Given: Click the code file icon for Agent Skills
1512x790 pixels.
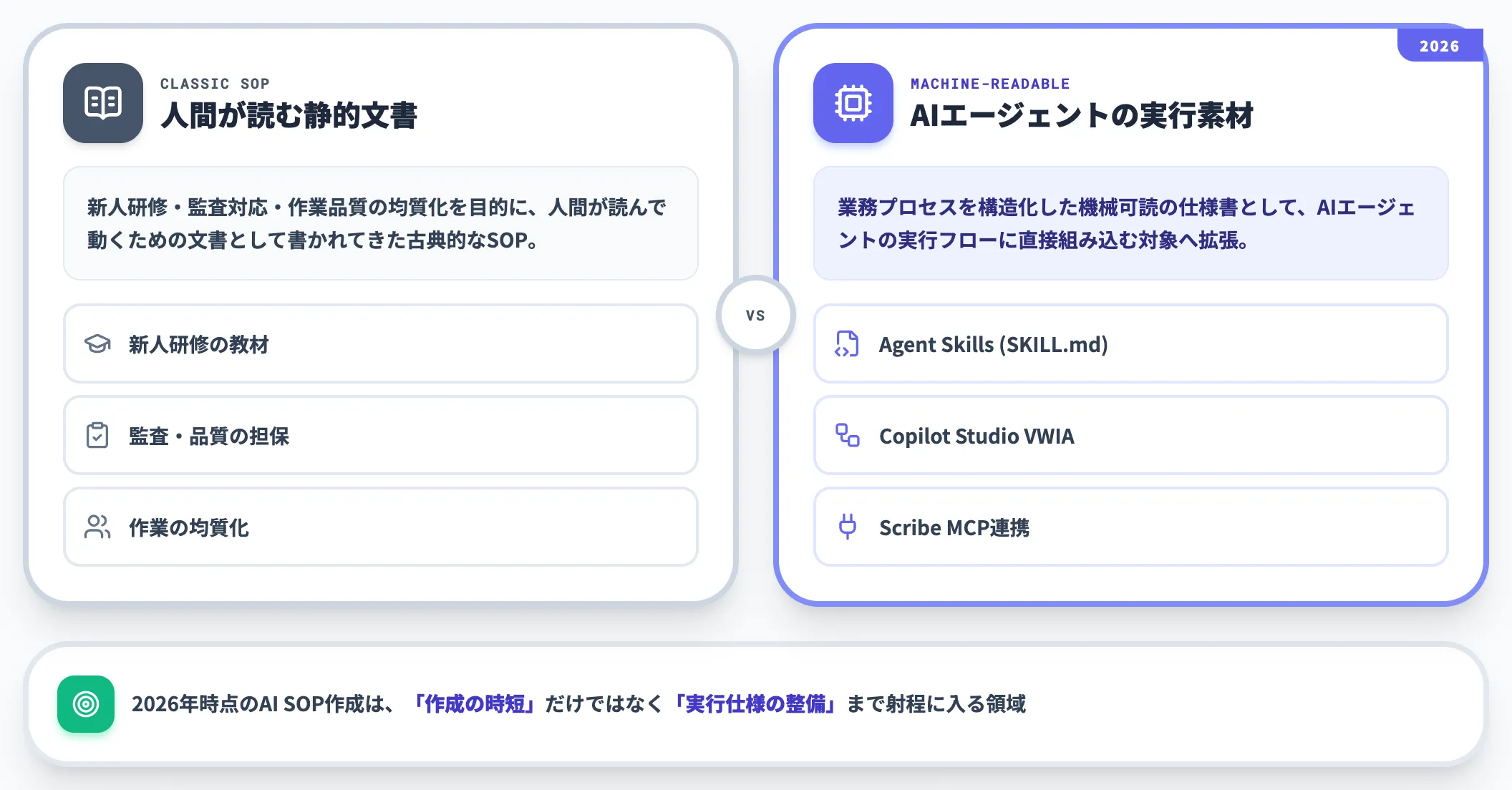Looking at the screenshot, I should click(847, 344).
